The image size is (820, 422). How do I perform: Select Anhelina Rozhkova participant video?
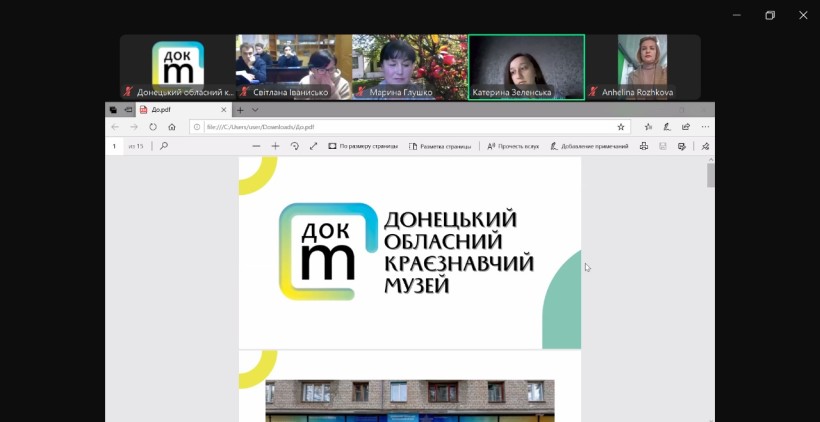pos(643,67)
